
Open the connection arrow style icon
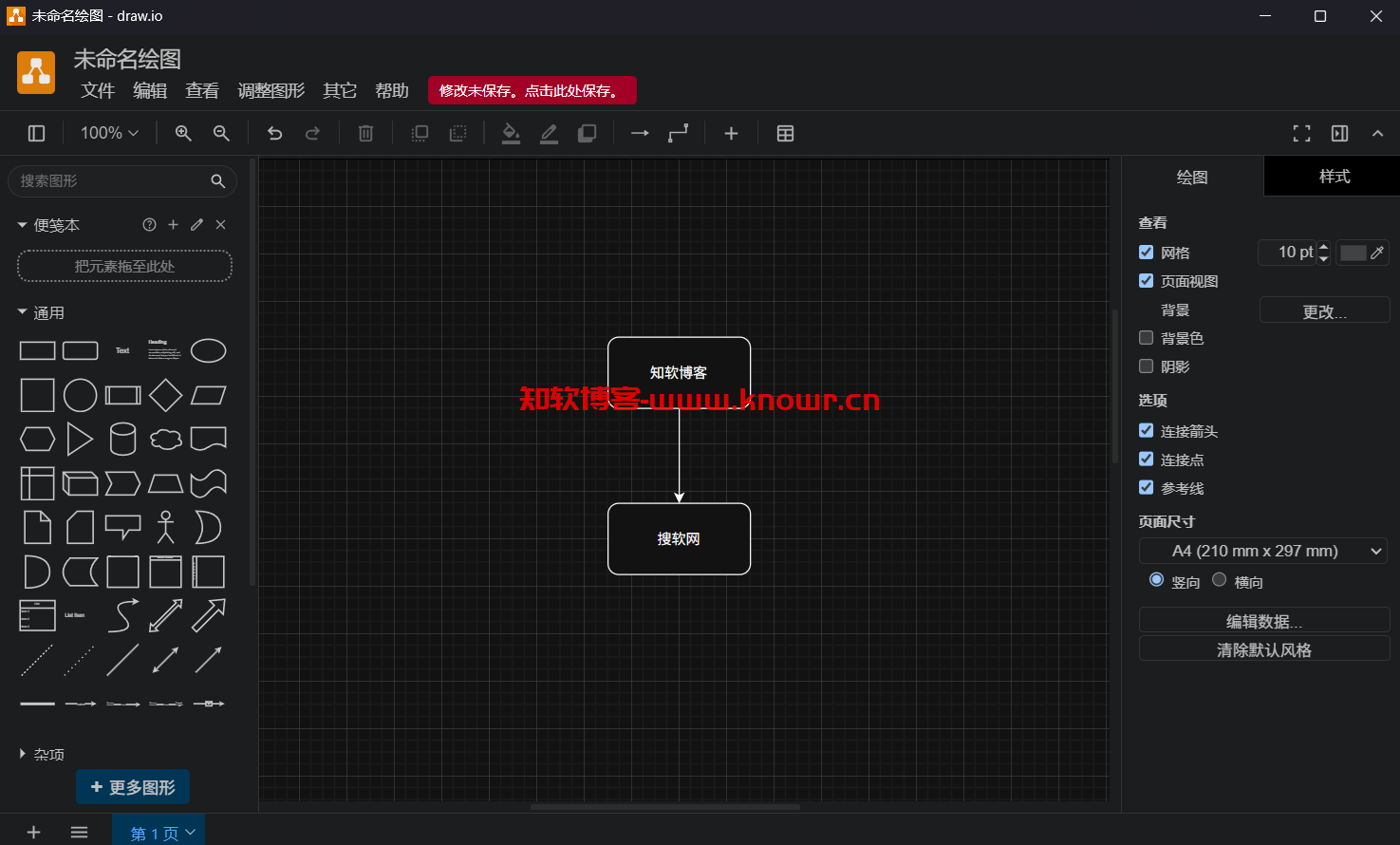click(x=640, y=134)
